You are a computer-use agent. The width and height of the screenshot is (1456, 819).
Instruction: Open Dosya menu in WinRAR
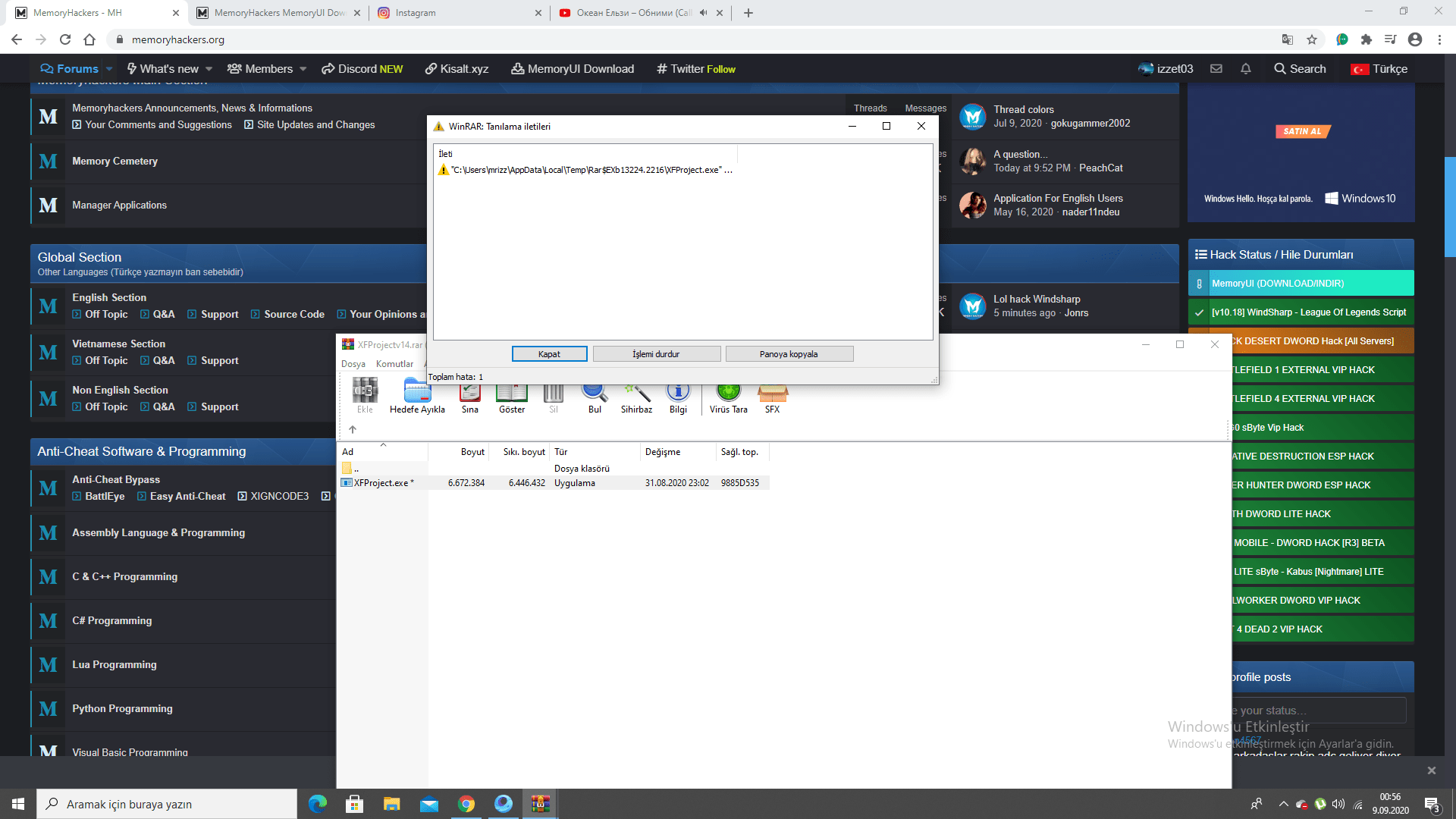click(x=353, y=364)
